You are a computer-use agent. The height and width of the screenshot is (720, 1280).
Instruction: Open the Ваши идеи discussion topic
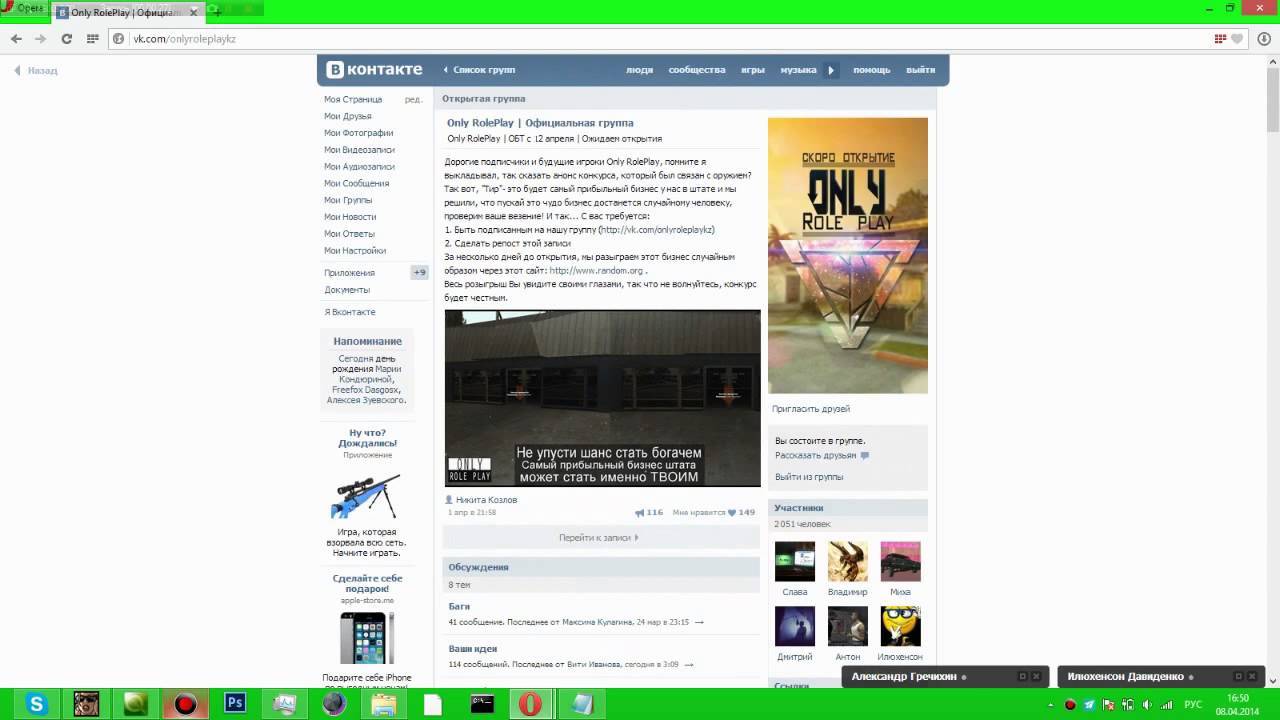tap(473, 649)
